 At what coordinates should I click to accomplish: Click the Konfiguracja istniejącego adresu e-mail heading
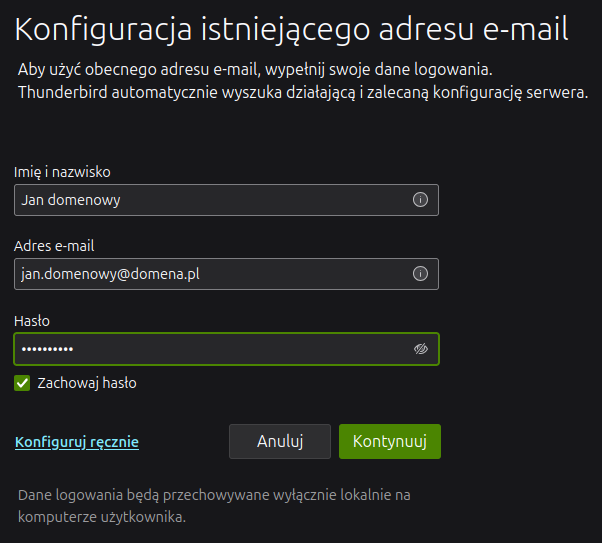point(291,30)
